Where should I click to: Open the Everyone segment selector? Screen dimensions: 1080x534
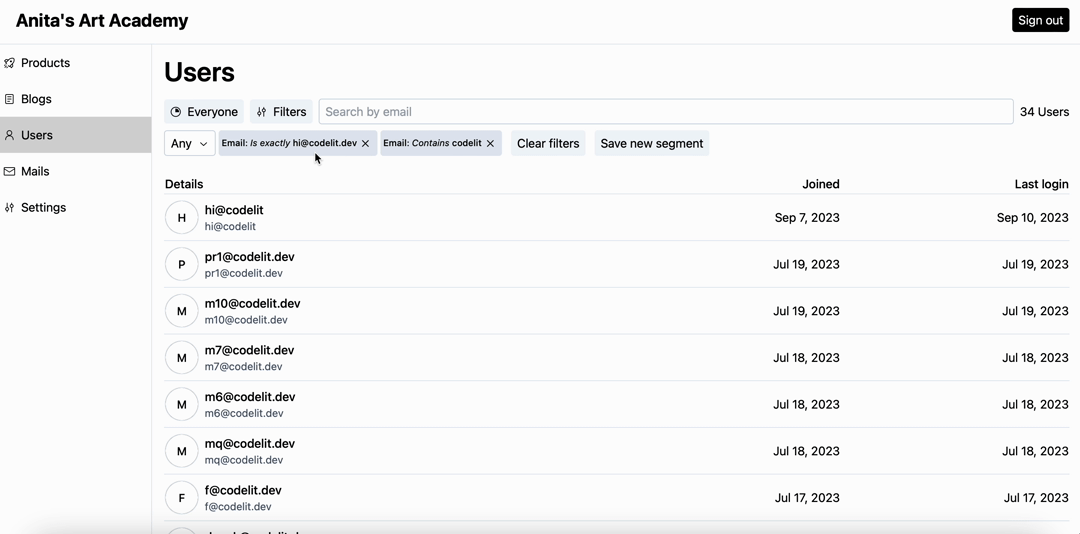(204, 112)
